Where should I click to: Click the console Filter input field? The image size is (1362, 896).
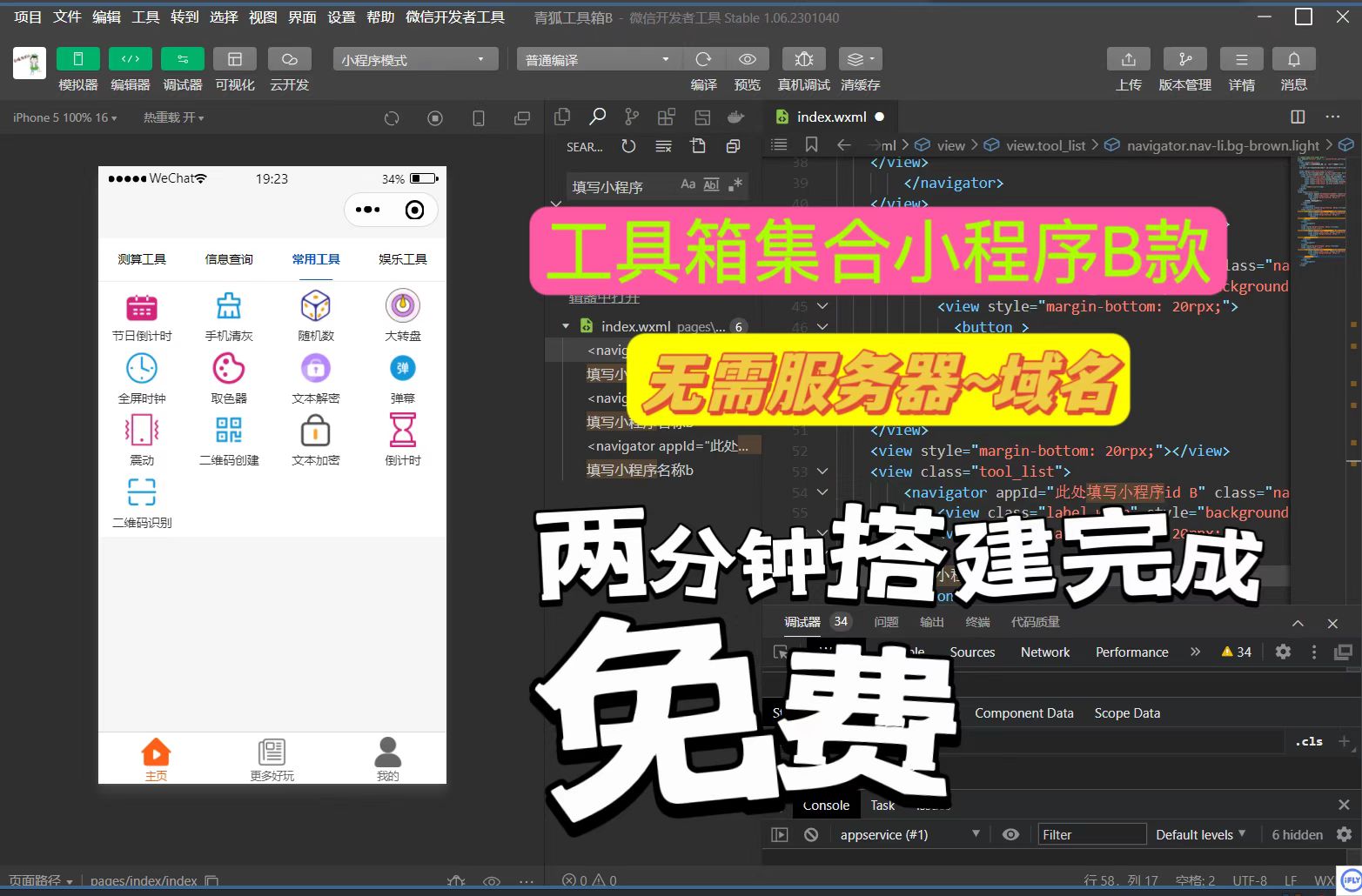click(1092, 834)
